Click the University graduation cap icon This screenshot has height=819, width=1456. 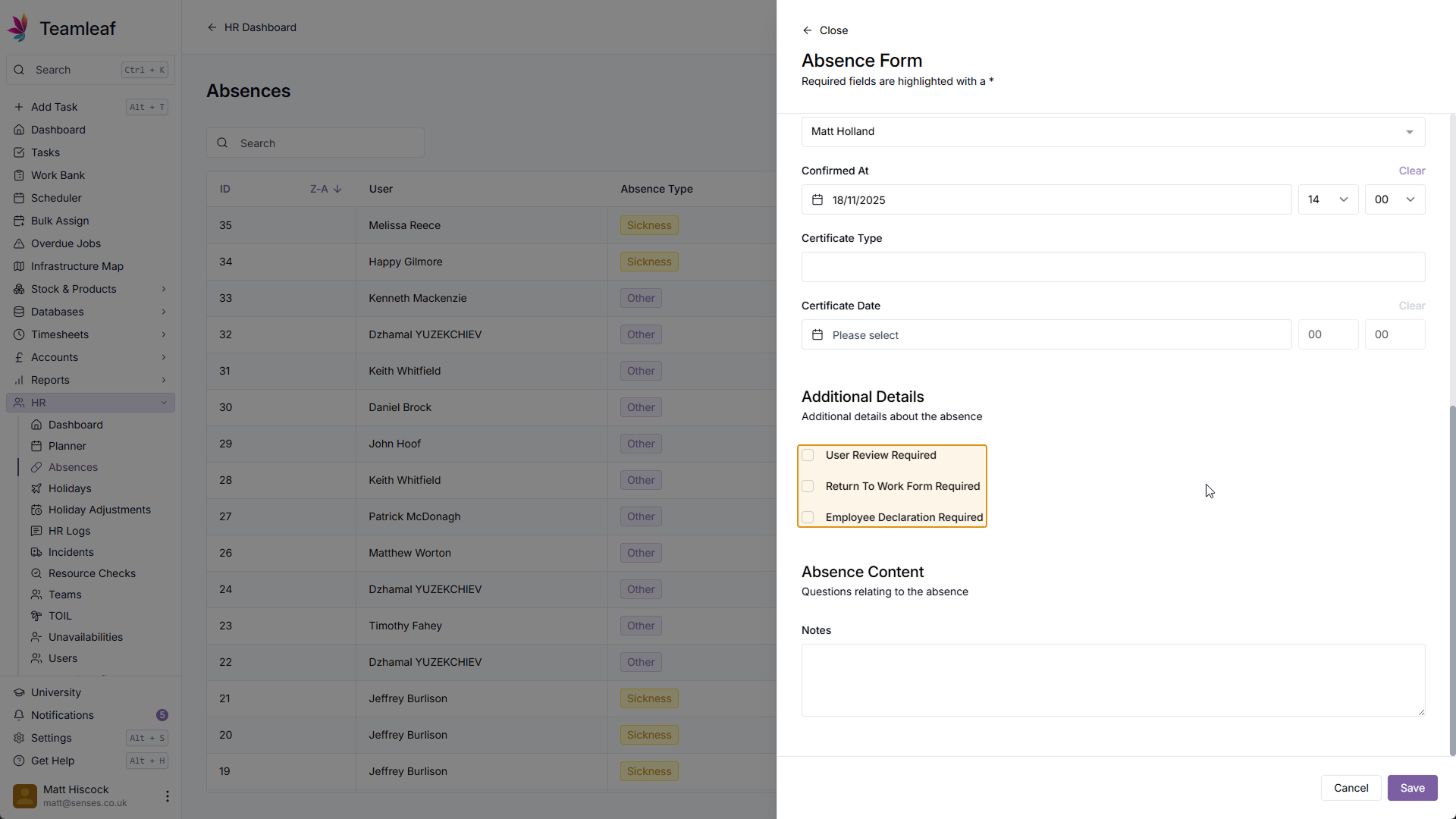pos(19,692)
